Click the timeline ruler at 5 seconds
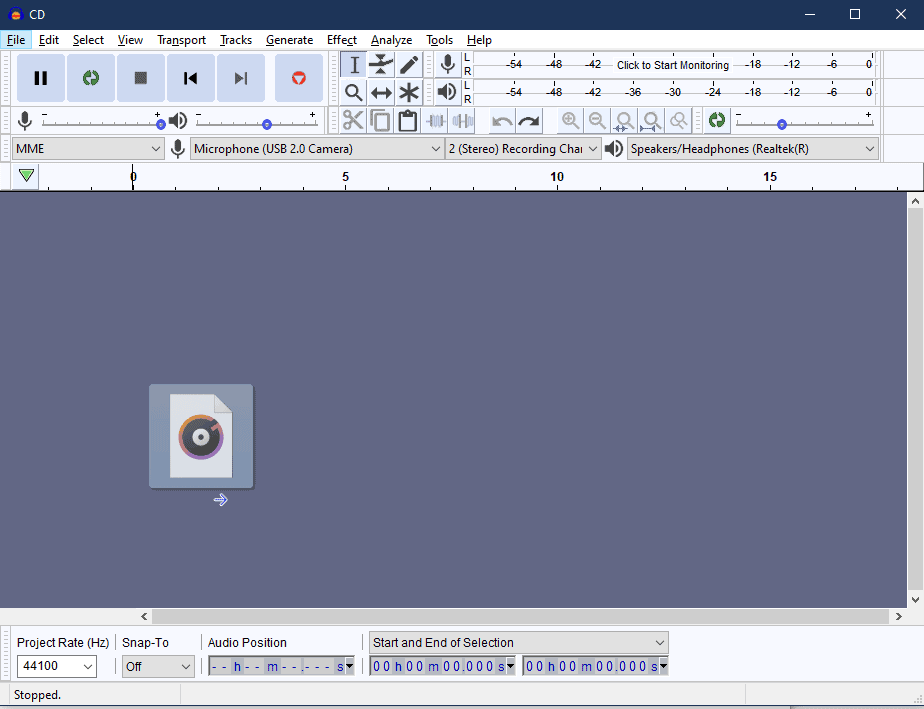Image resolution: width=924 pixels, height=709 pixels. (345, 177)
